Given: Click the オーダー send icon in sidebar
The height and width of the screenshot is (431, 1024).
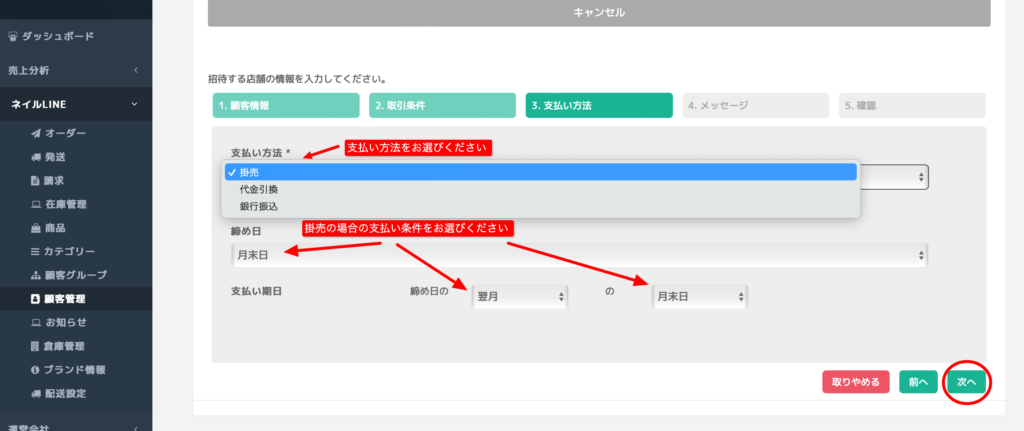Looking at the screenshot, I should click(35, 133).
